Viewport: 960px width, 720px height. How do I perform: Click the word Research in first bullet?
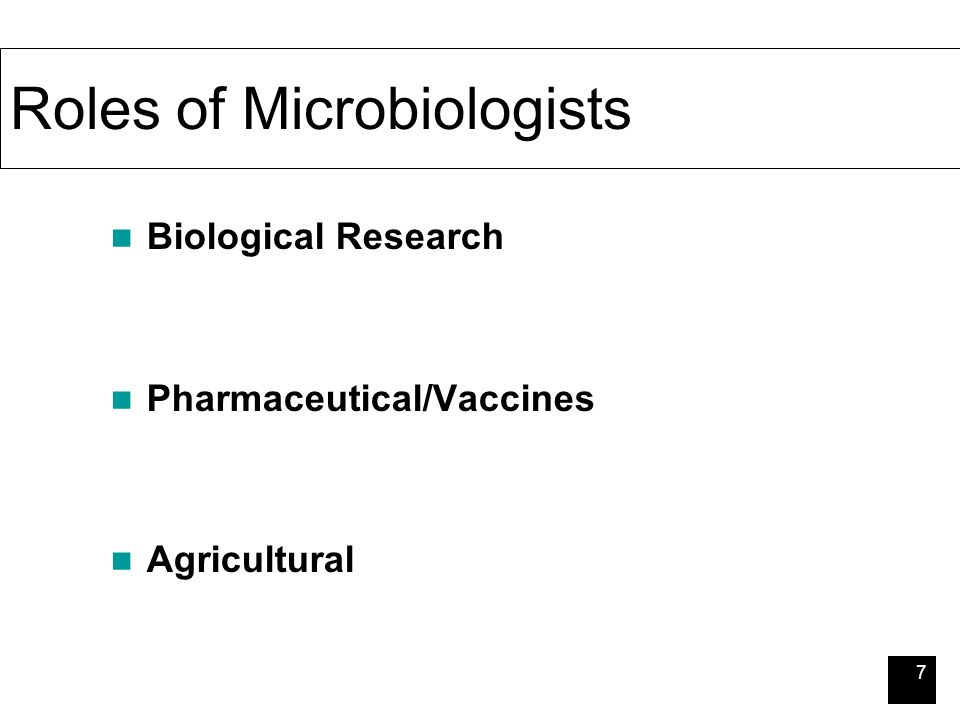(420, 236)
